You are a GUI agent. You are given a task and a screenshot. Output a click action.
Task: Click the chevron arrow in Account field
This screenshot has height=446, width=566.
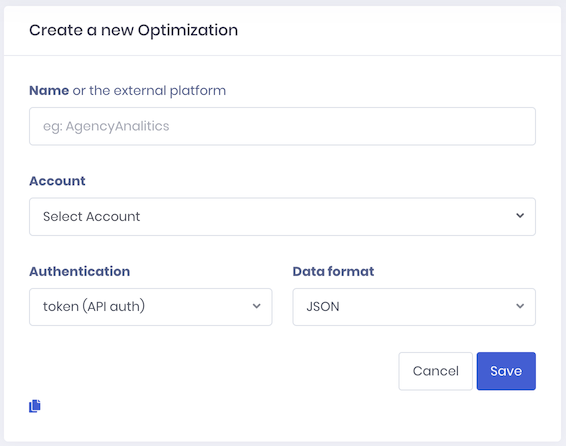pos(520,216)
